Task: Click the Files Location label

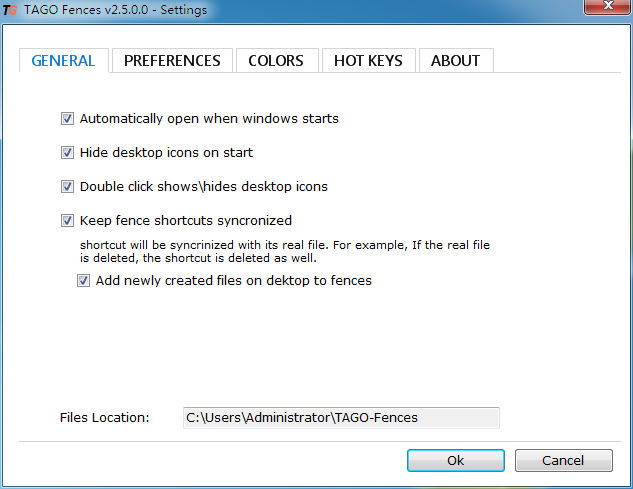Action: point(105,418)
